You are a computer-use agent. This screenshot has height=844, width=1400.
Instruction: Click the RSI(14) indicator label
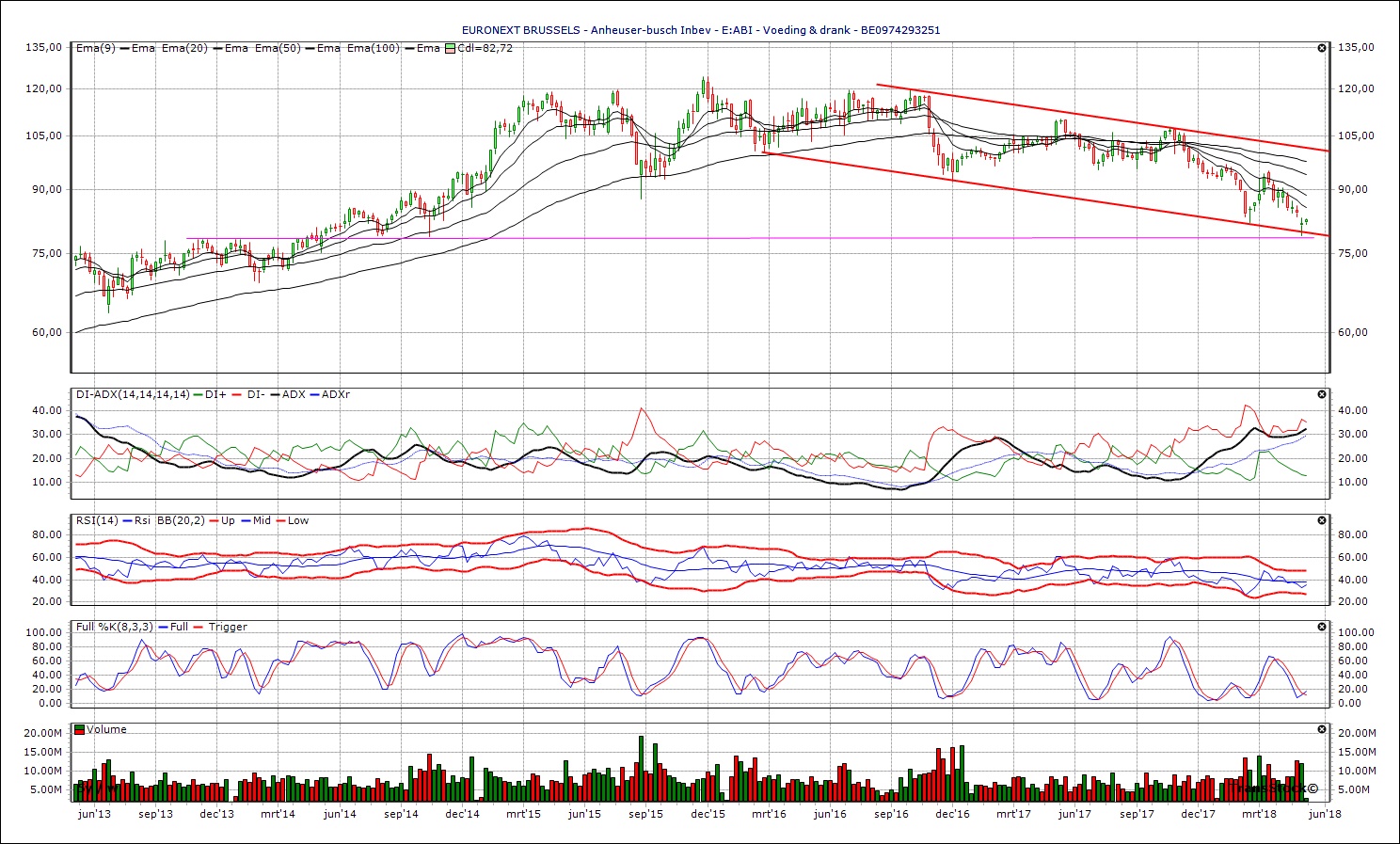tap(98, 520)
